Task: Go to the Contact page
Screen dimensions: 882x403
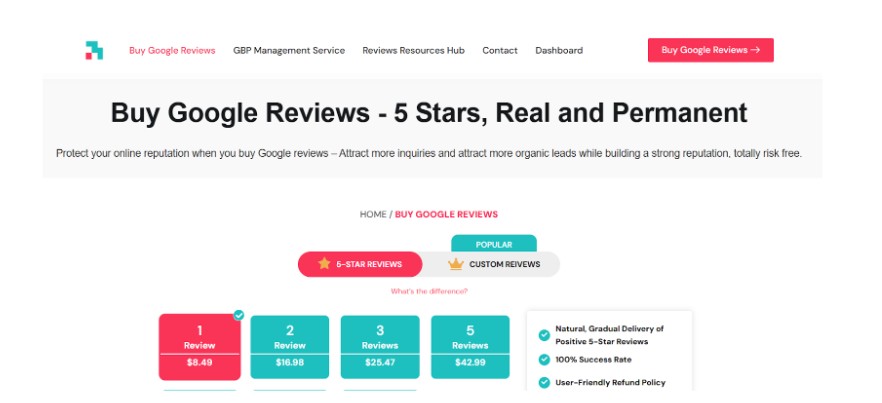Action: coord(500,50)
